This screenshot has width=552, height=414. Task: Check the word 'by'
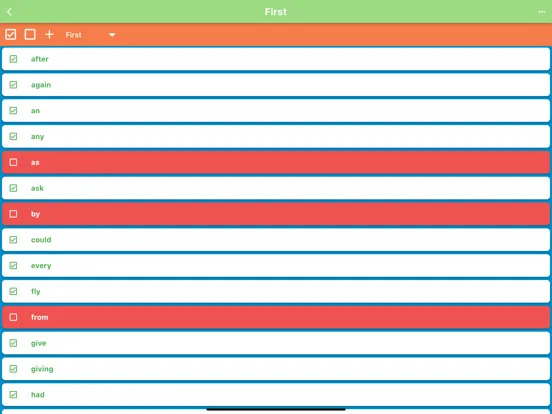13,214
